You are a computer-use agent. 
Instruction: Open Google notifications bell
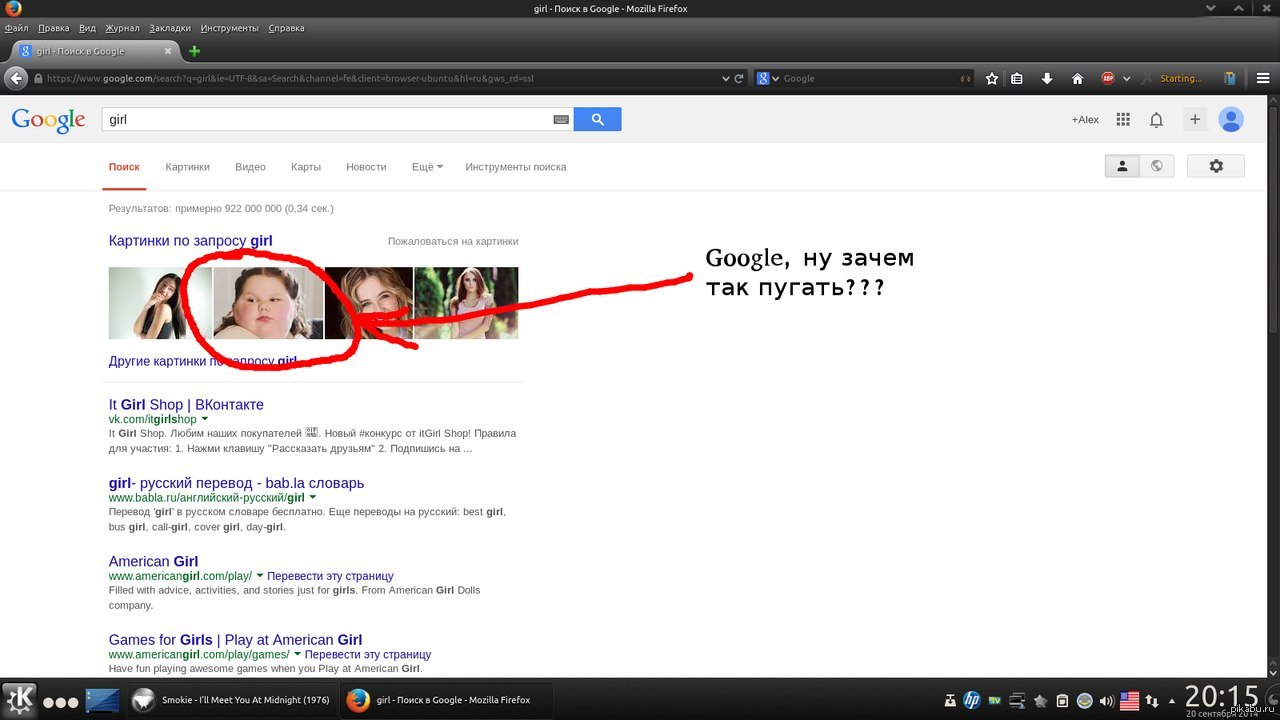[1156, 120]
